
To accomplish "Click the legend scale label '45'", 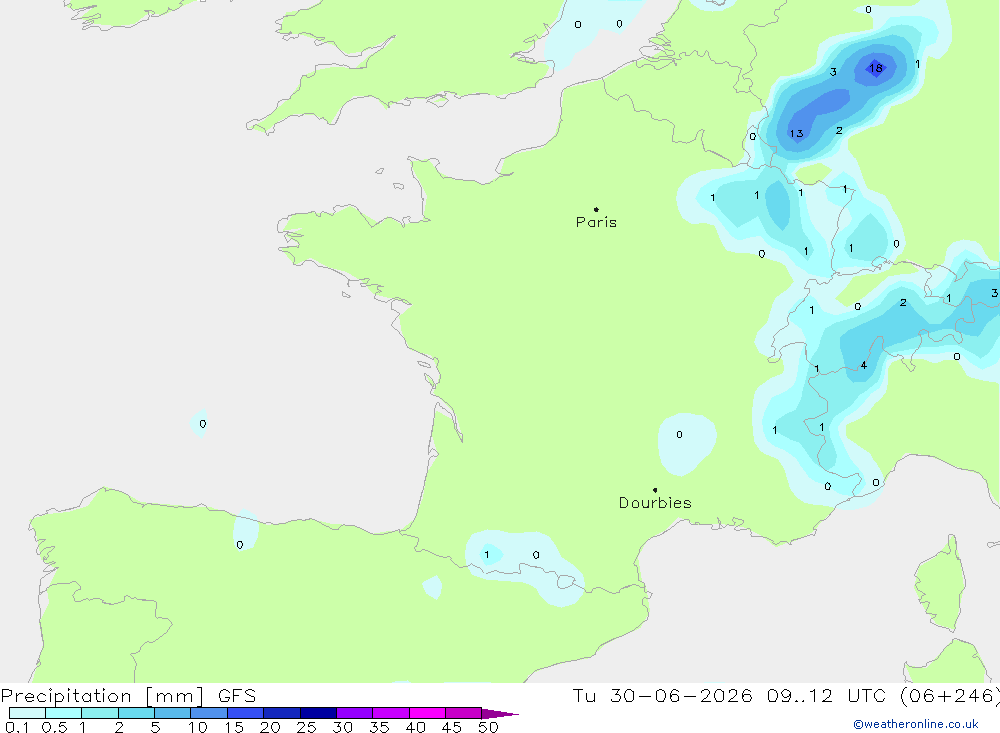I will 452,727.
